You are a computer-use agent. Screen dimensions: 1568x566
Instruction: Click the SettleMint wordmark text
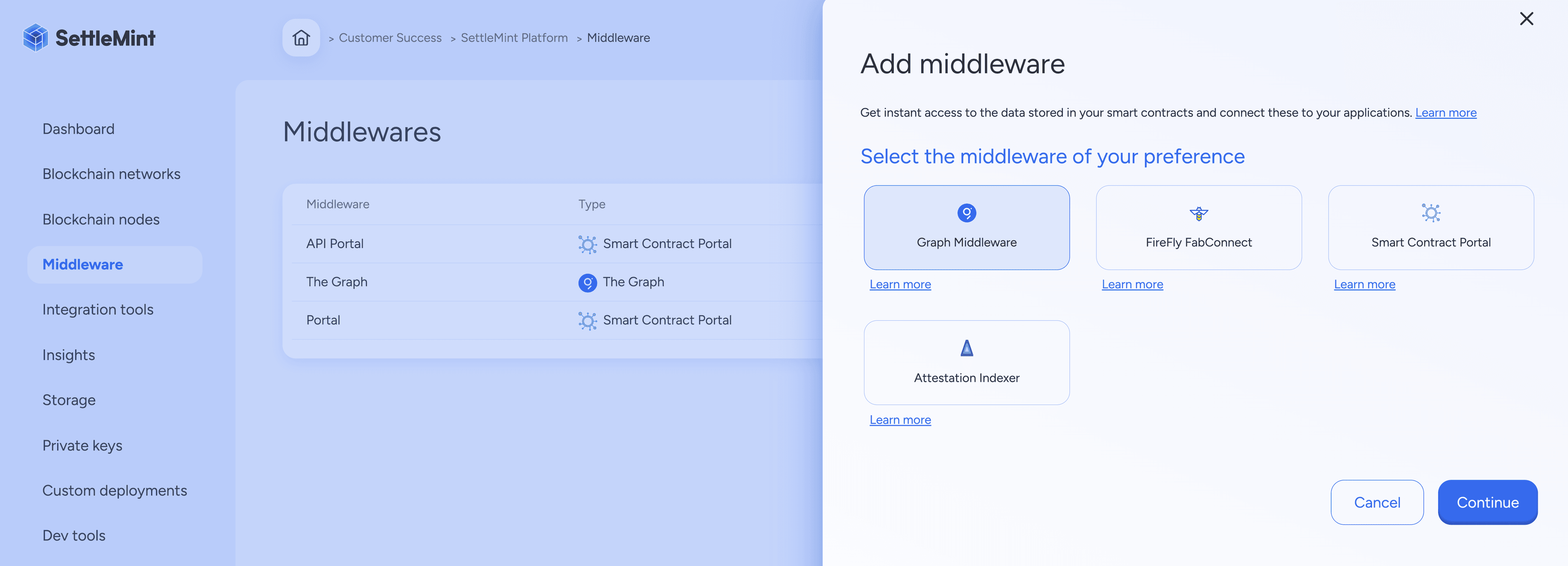tap(105, 38)
